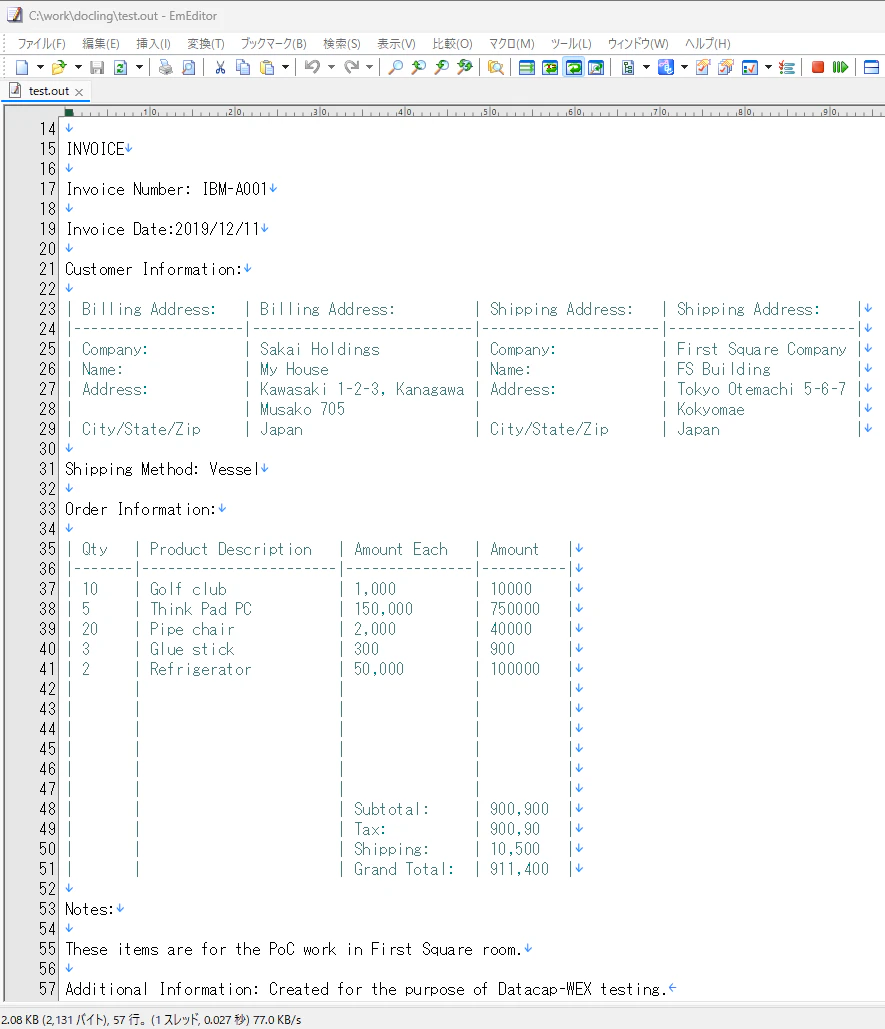The height and width of the screenshot is (1029, 885).
Task: Expand the customize checklist dropdown arrow
Action: tap(768, 67)
